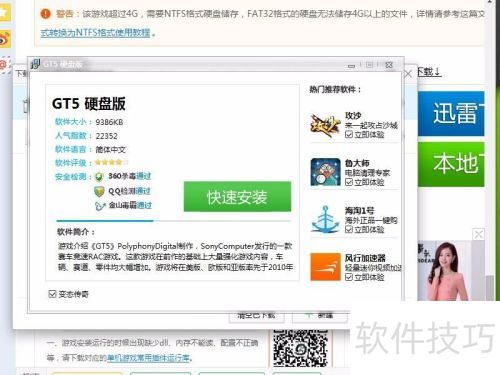
Task: Close the advertisement with the woman photo
Action: point(478,234)
